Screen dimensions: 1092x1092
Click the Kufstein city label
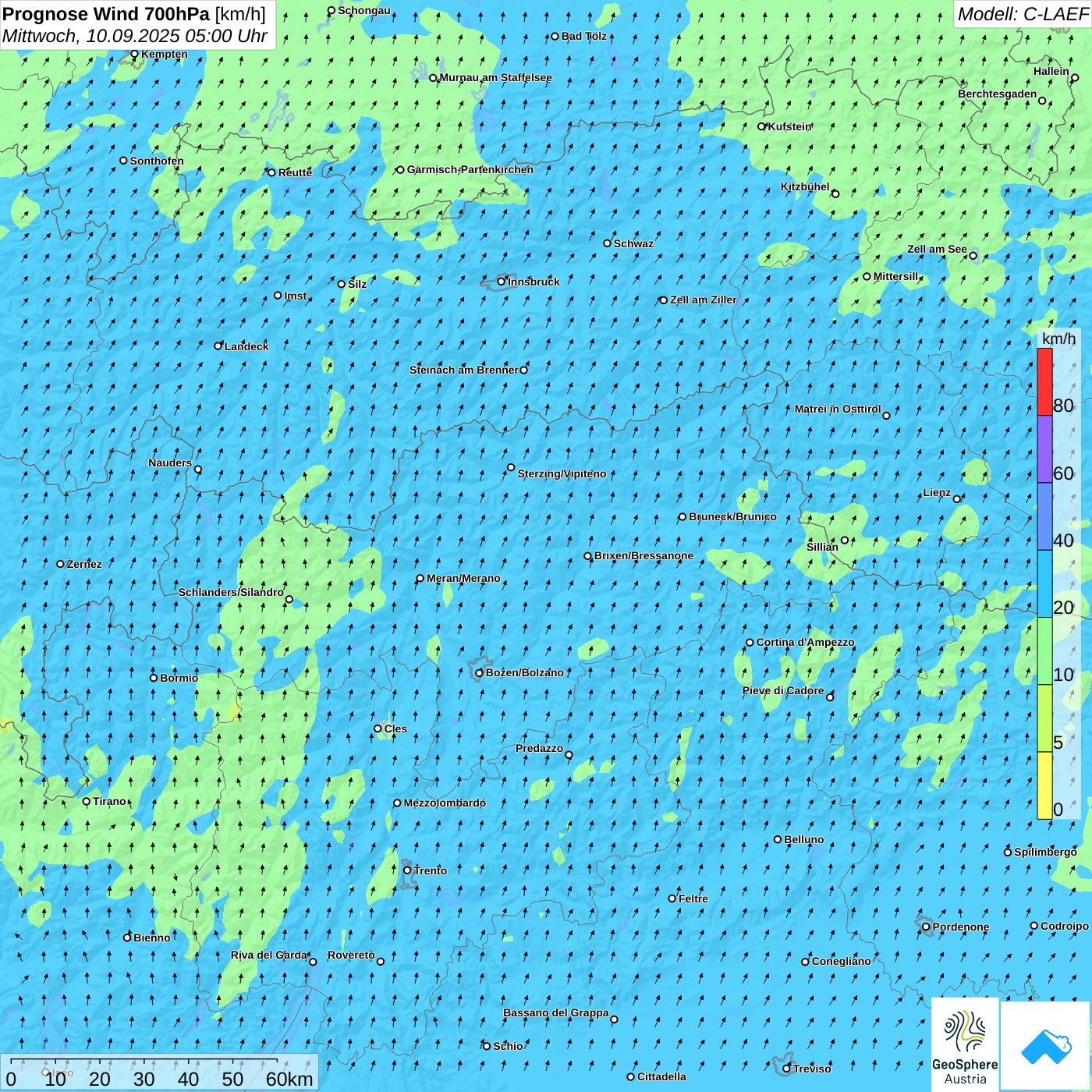click(x=790, y=126)
